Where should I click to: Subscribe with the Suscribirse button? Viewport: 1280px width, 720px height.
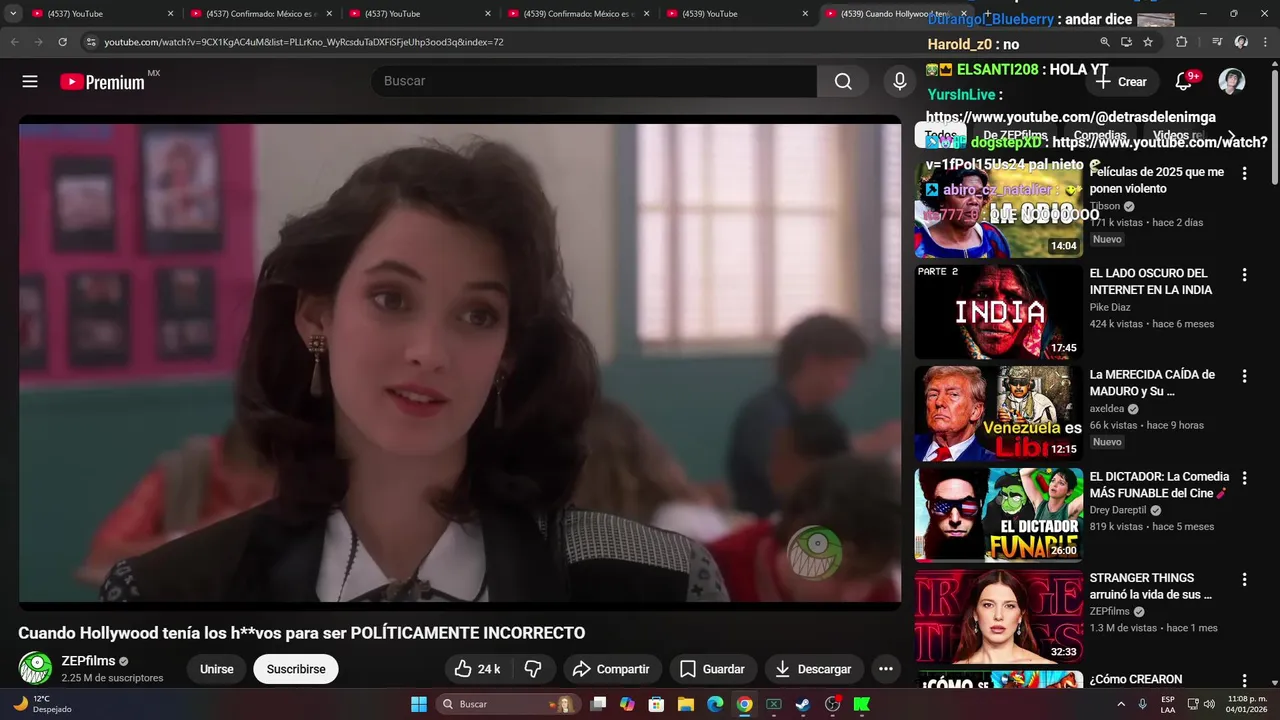[x=296, y=669]
